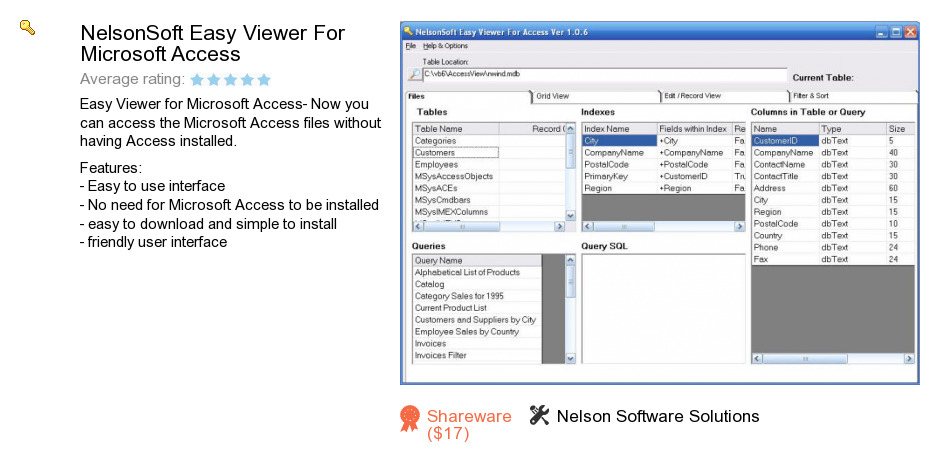Click Columns list scroll left arrow
Viewport: 940px width, 469px height.
tap(757, 359)
